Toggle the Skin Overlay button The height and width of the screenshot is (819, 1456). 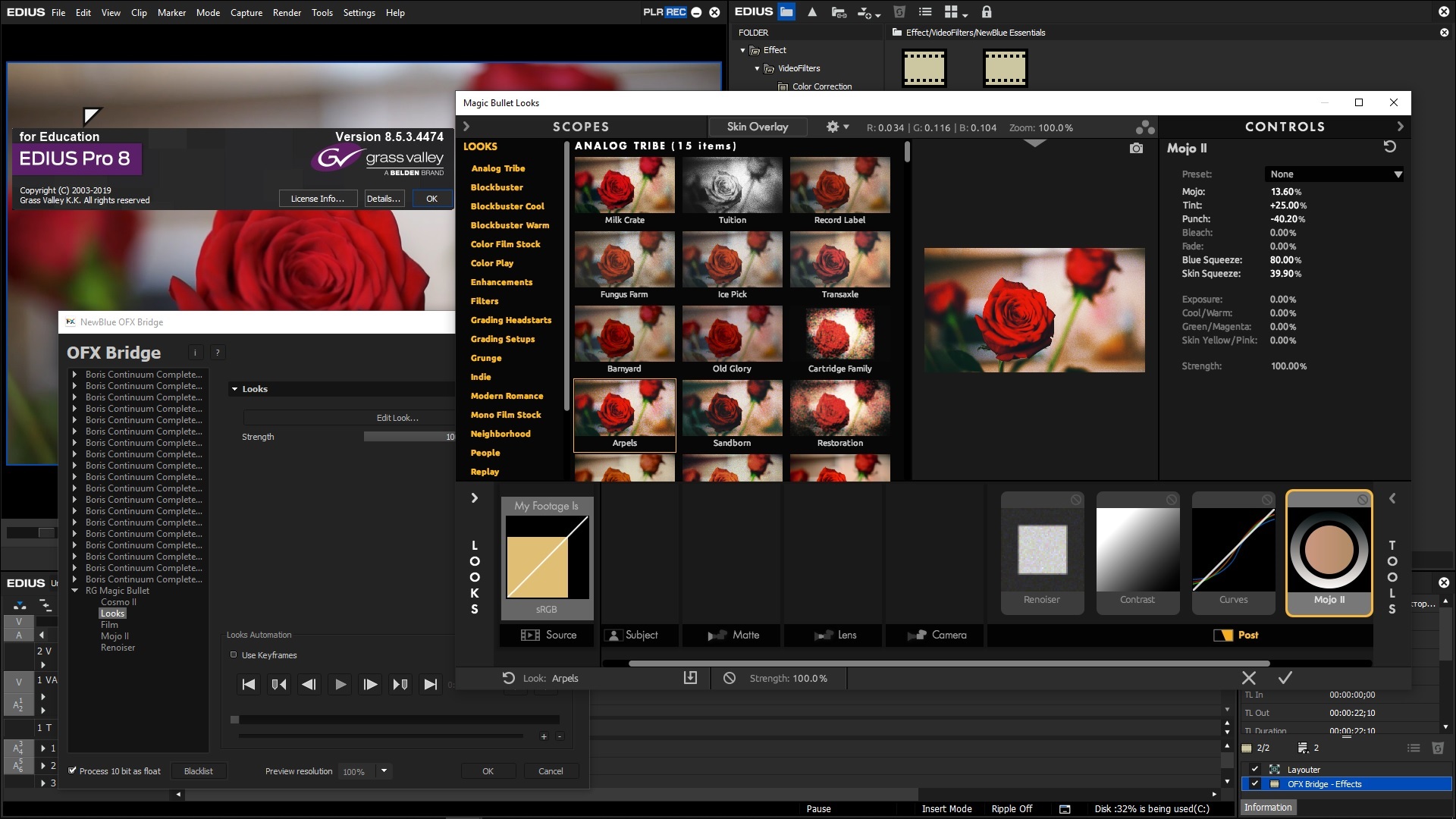[758, 127]
